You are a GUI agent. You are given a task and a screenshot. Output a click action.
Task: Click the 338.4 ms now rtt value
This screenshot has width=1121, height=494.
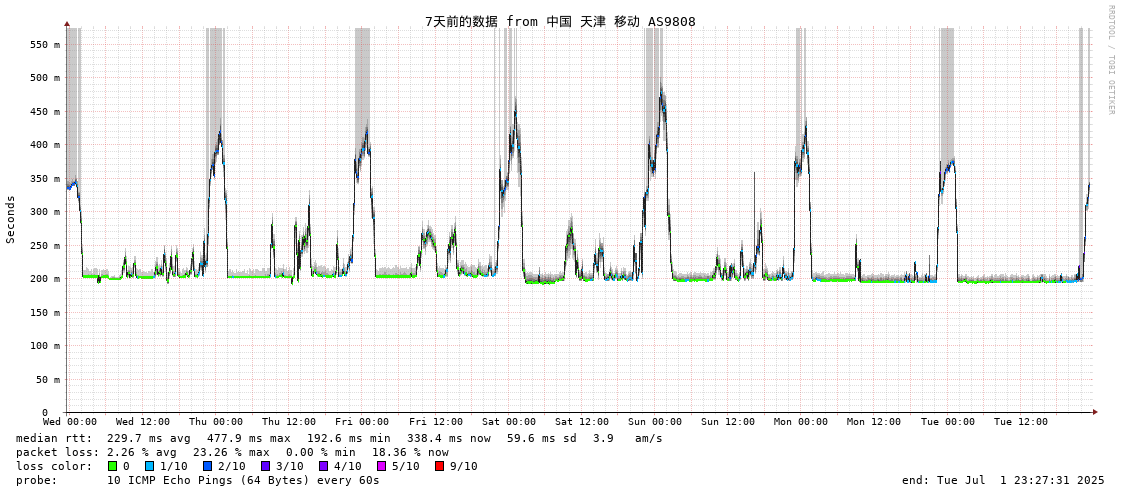[449, 438]
